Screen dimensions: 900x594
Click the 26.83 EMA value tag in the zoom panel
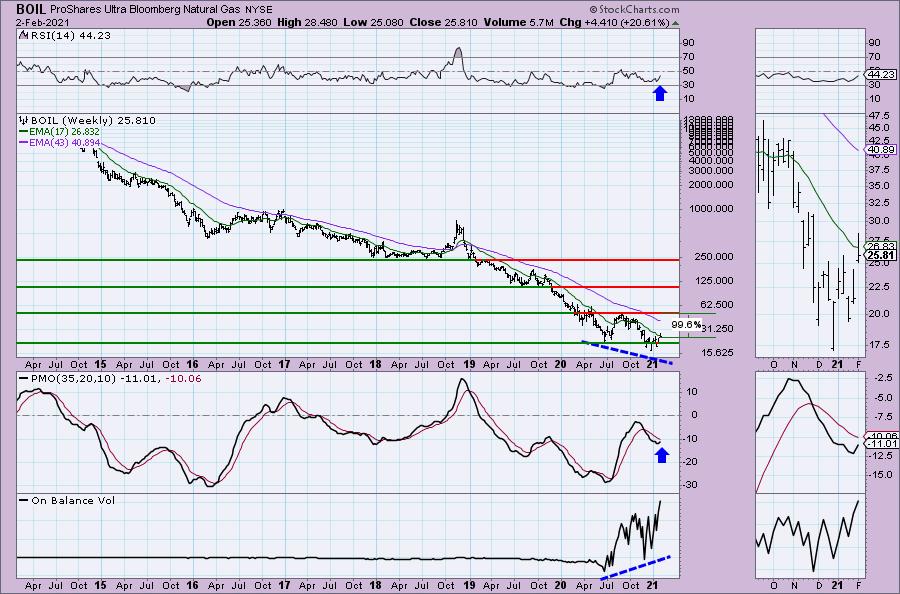(882, 246)
